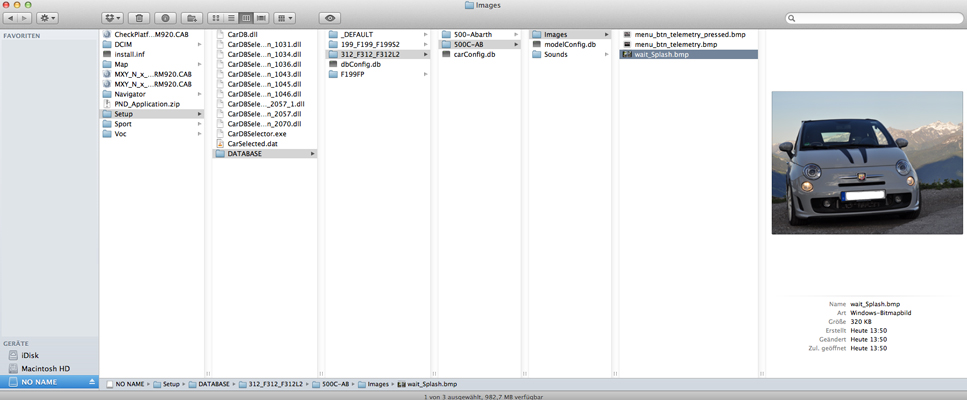Viewport: 967px width, 400px height.
Task: Click 500C-AB in the path bar
Action: pyautogui.click(x=334, y=384)
